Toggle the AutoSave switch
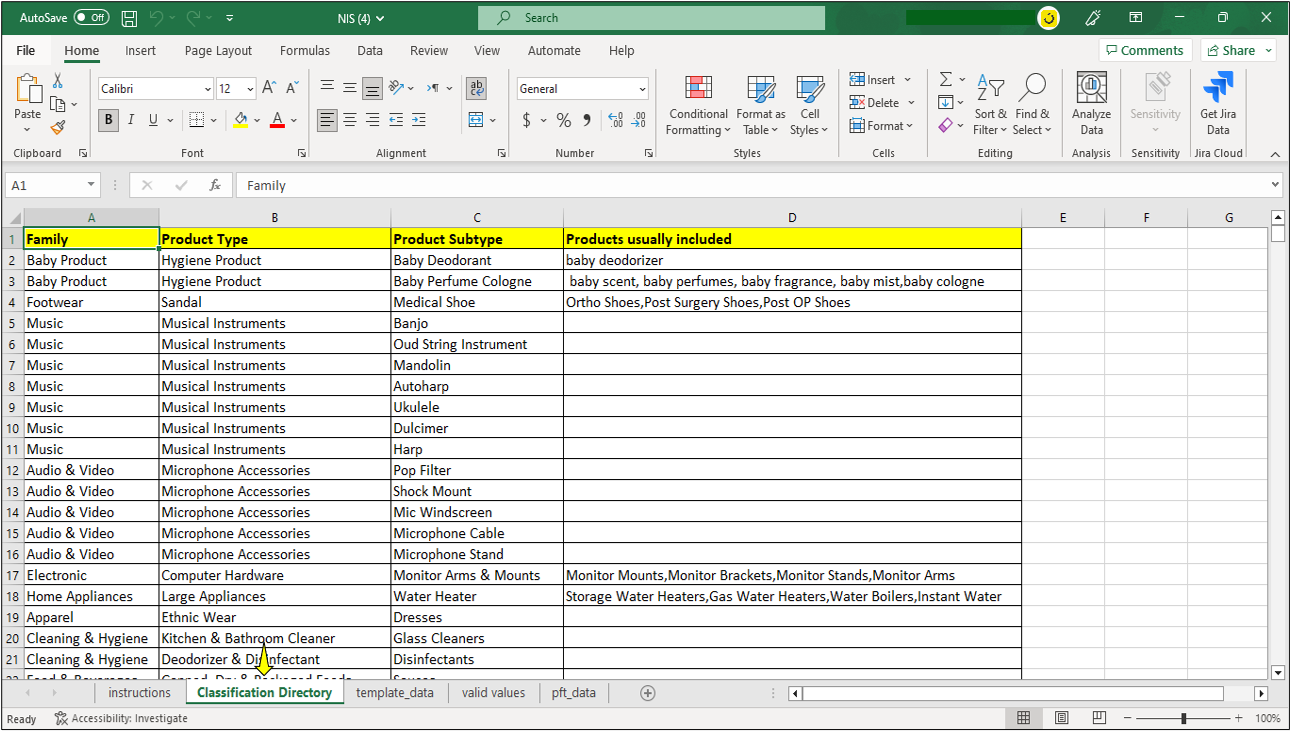 tap(92, 18)
